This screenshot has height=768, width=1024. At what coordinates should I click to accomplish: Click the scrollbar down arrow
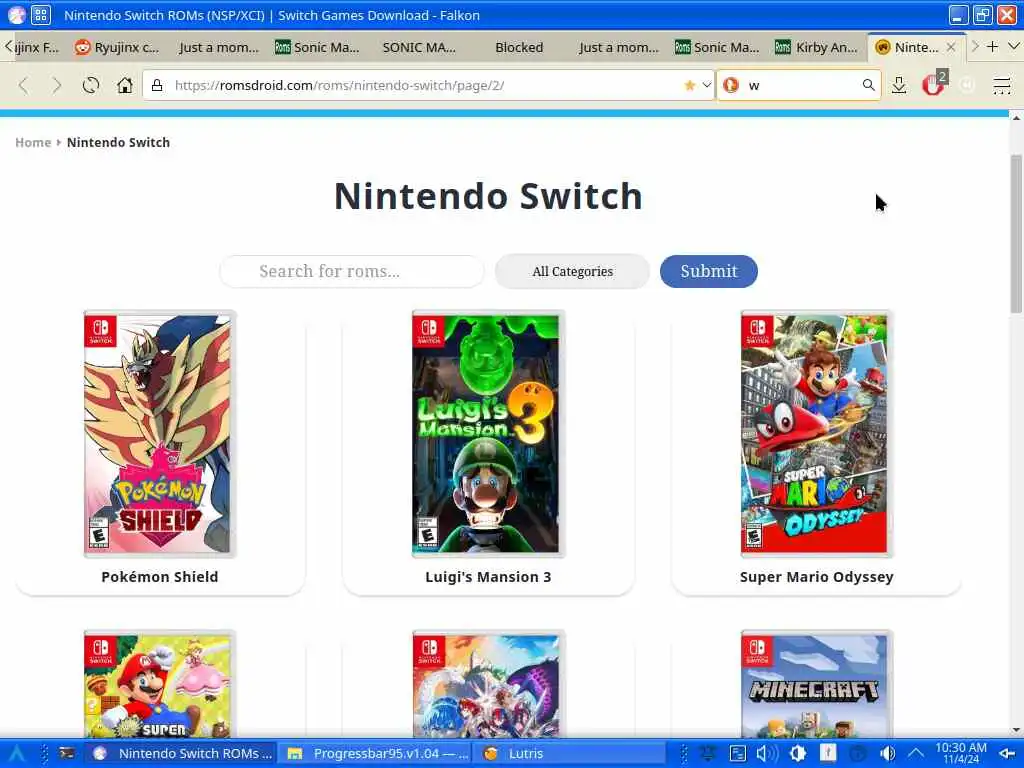pyautogui.click(x=1016, y=730)
